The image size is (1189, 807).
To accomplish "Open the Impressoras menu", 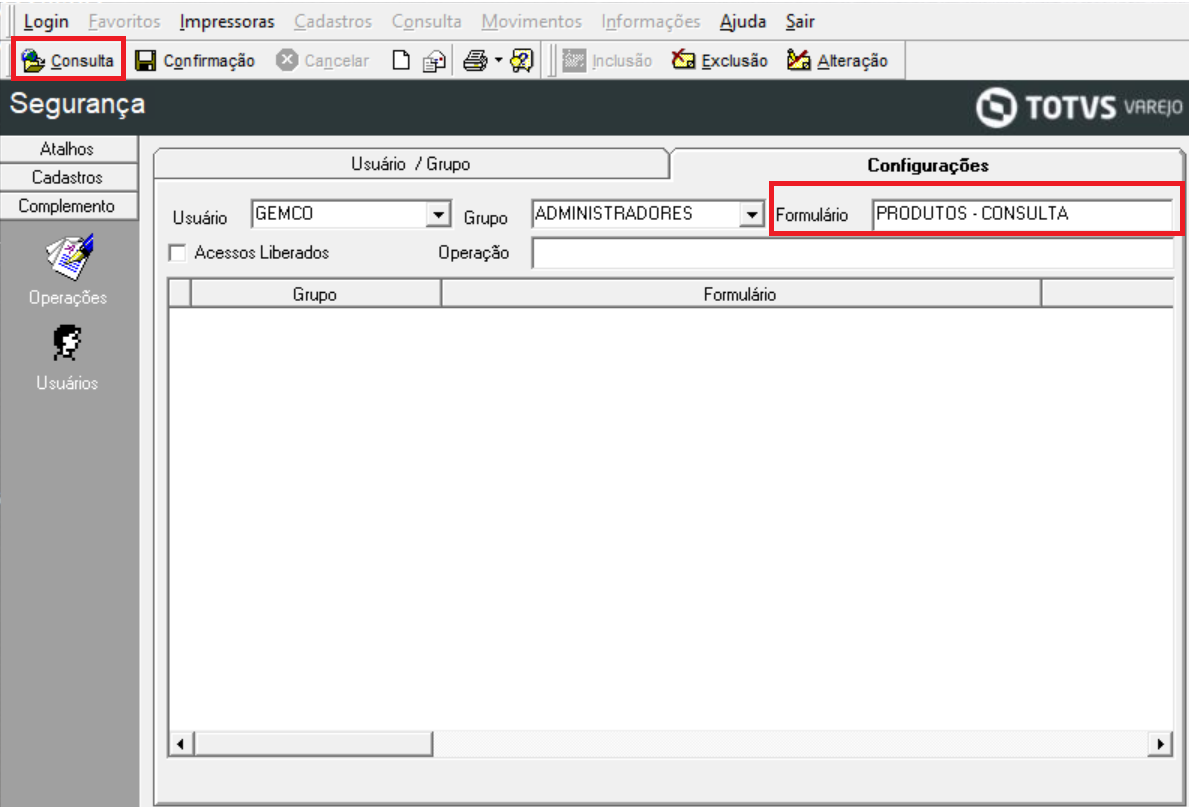I will 227,22.
